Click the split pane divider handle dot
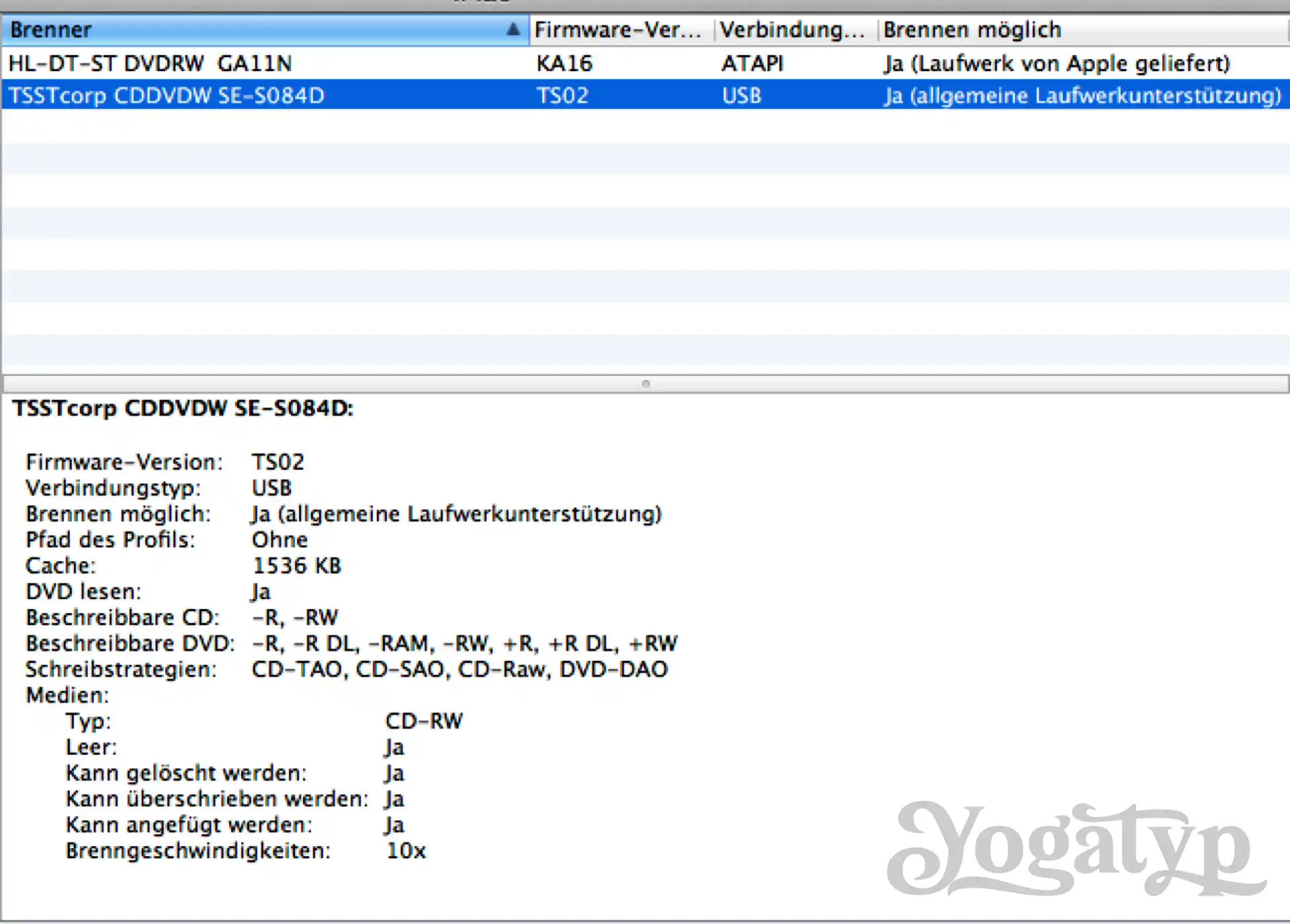Viewport: 1290px width, 924px height. (x=646, y=384)
